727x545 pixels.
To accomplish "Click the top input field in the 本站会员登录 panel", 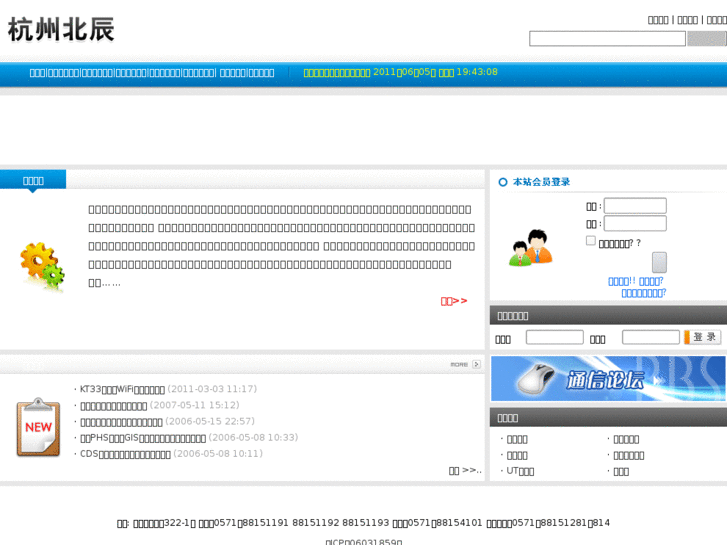I will click(635, 206).
